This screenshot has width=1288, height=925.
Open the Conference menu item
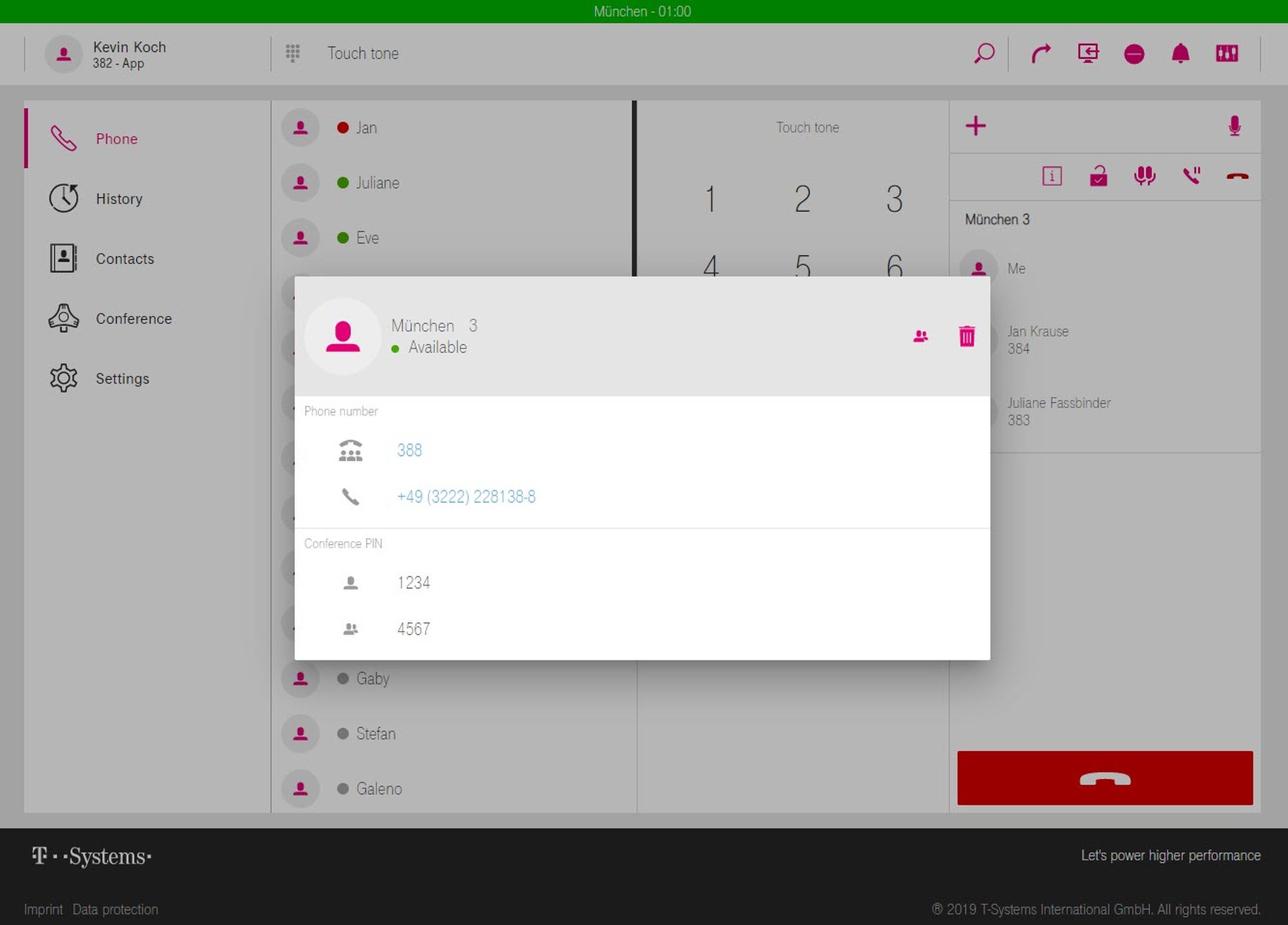[133, 318]
